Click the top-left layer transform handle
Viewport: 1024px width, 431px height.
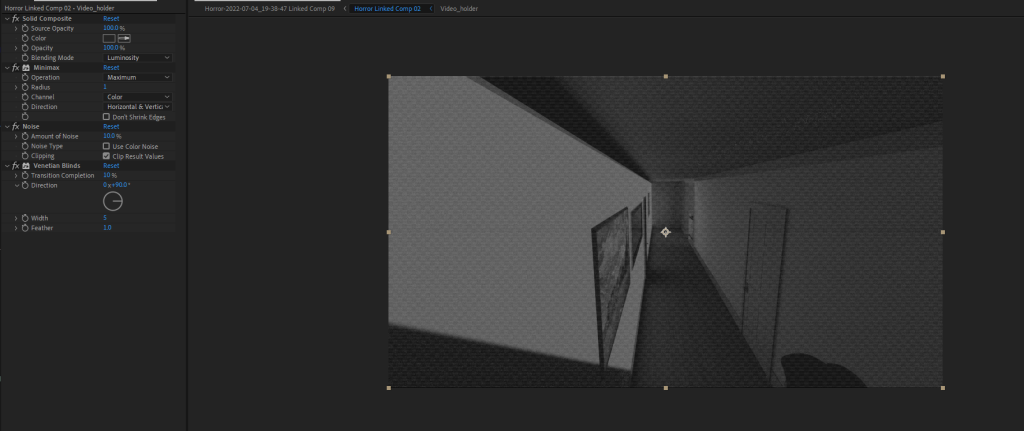click(389, 76)
